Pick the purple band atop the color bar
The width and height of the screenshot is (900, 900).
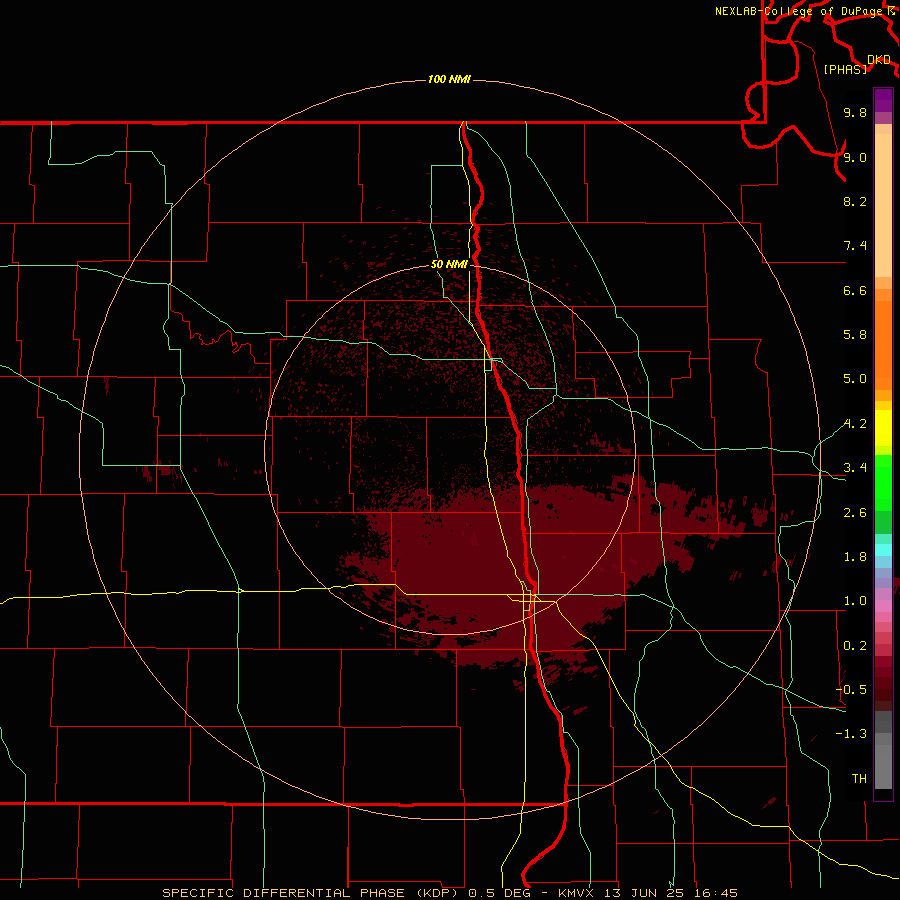[883, 100]
